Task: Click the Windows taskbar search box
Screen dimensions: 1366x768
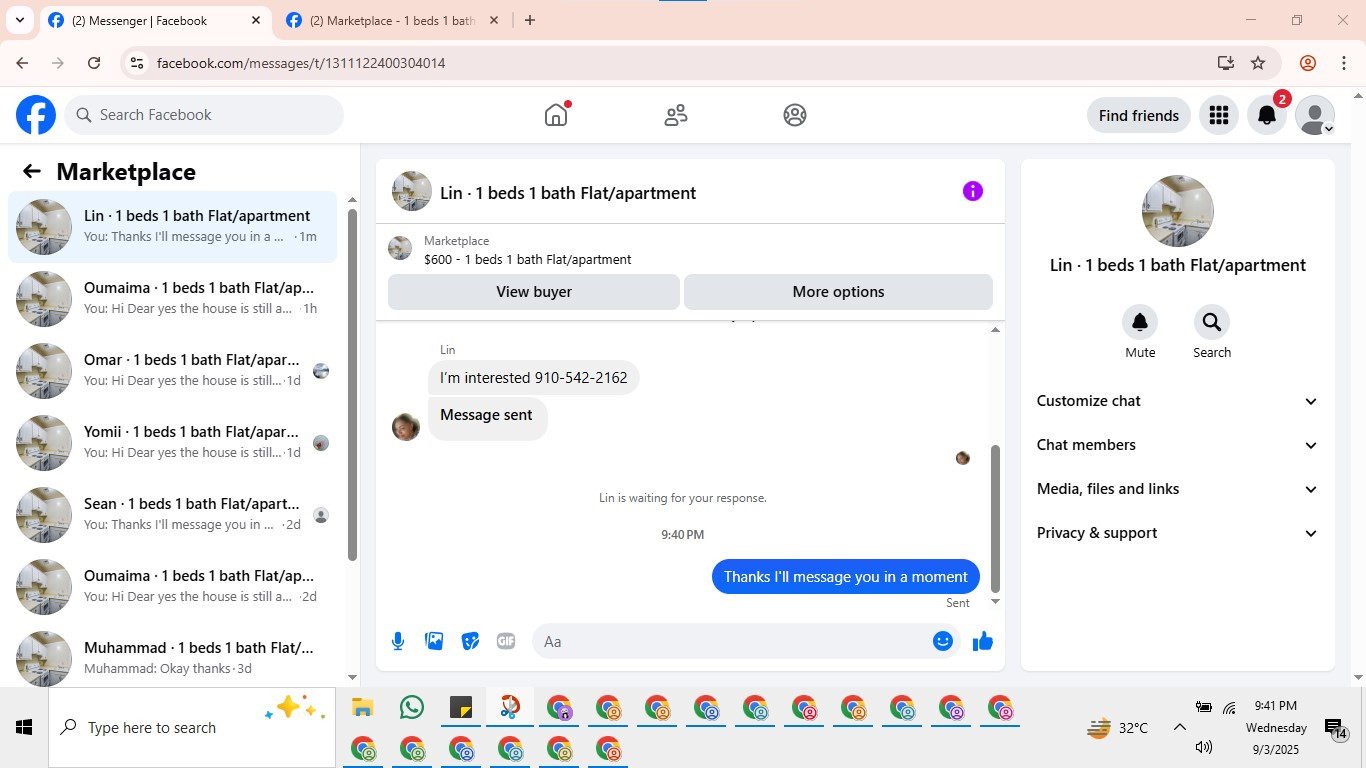Action: coord(190,727)
